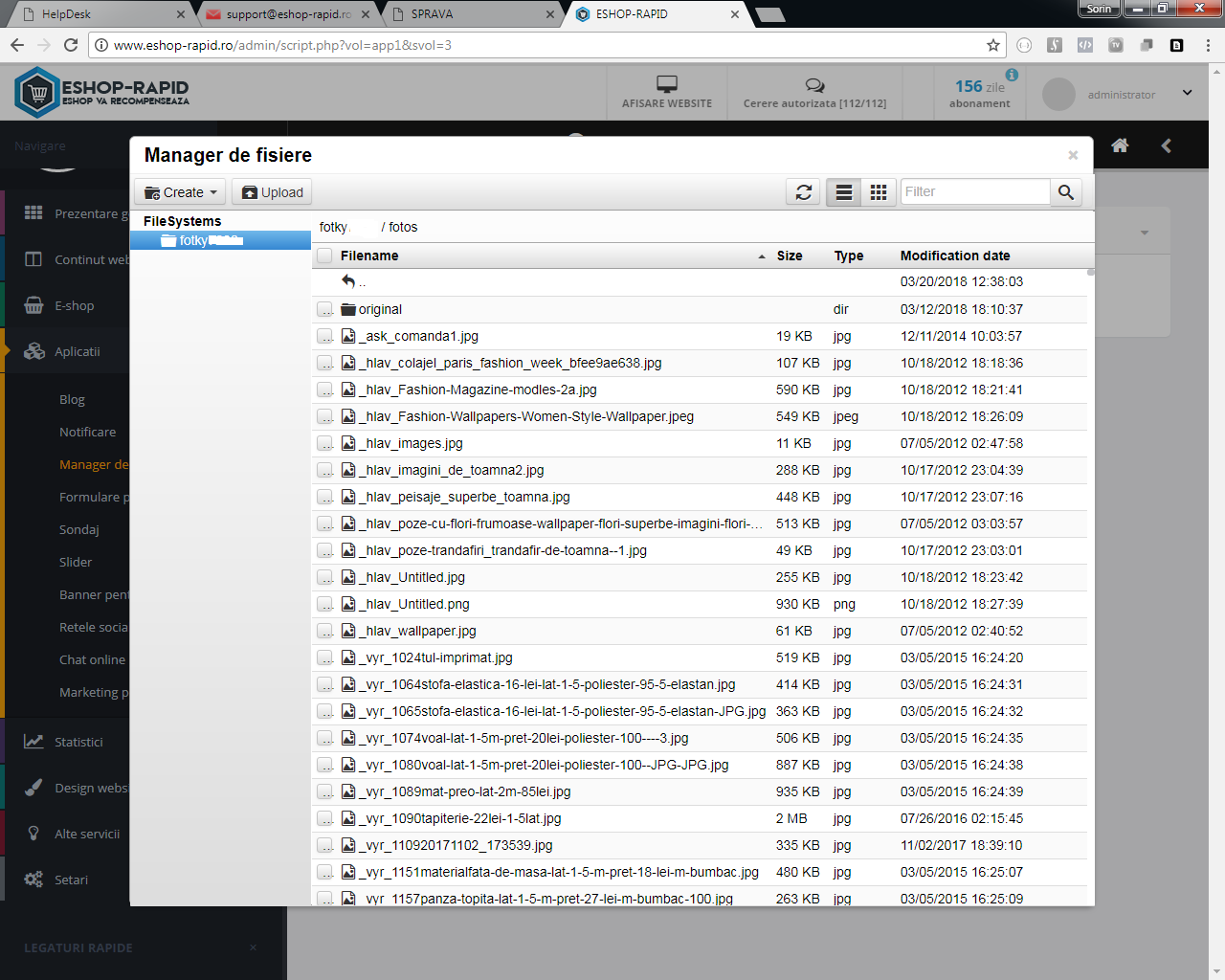Check the box for _hlav_images.jpg
The width and height of the screenshot is (1225, 980).
pyautogui.click(x=324, y=443)
